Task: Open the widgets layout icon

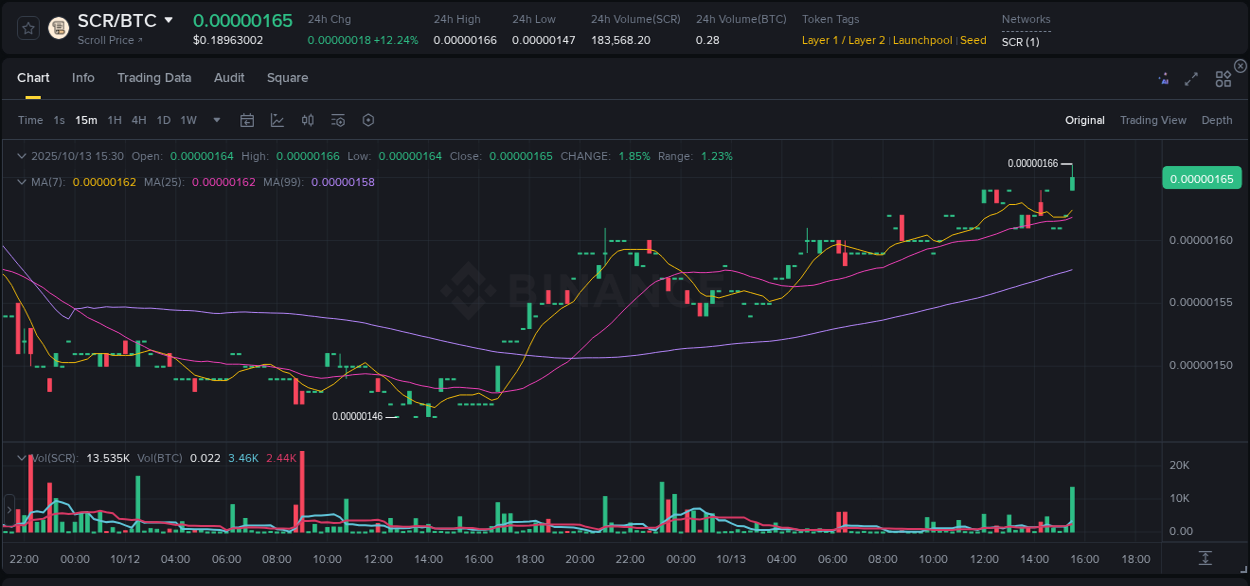Action: point(1223,78)
